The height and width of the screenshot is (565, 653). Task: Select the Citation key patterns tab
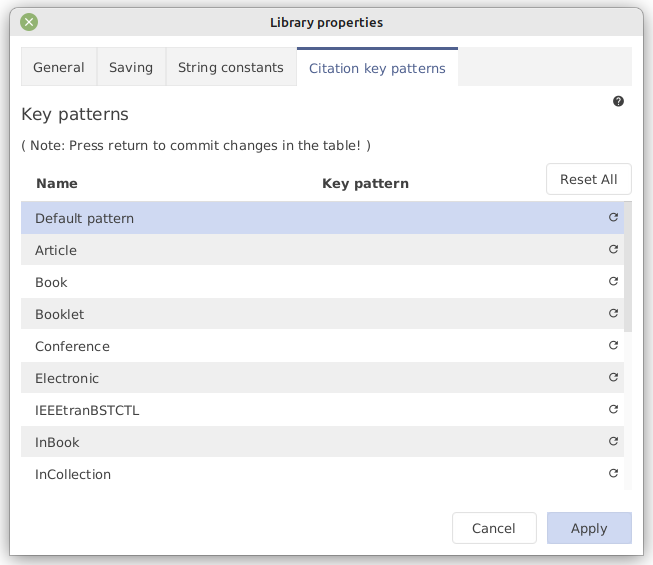tap(377, 68)
